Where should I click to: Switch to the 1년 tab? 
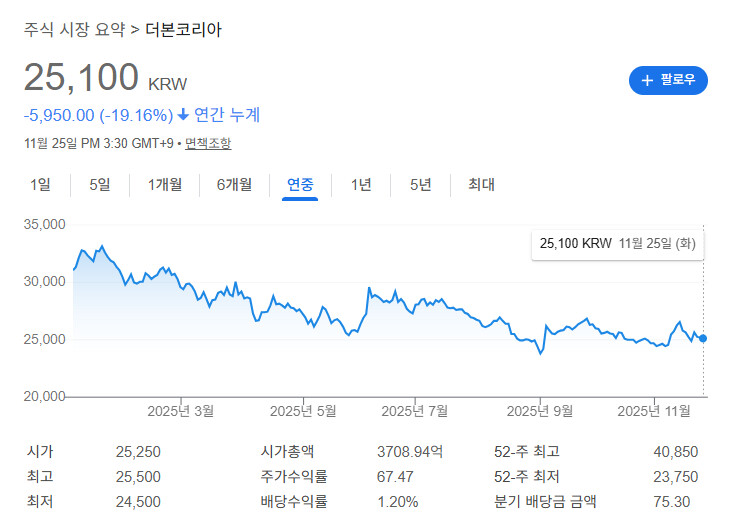pyautogui.click(x=361, y=184)
